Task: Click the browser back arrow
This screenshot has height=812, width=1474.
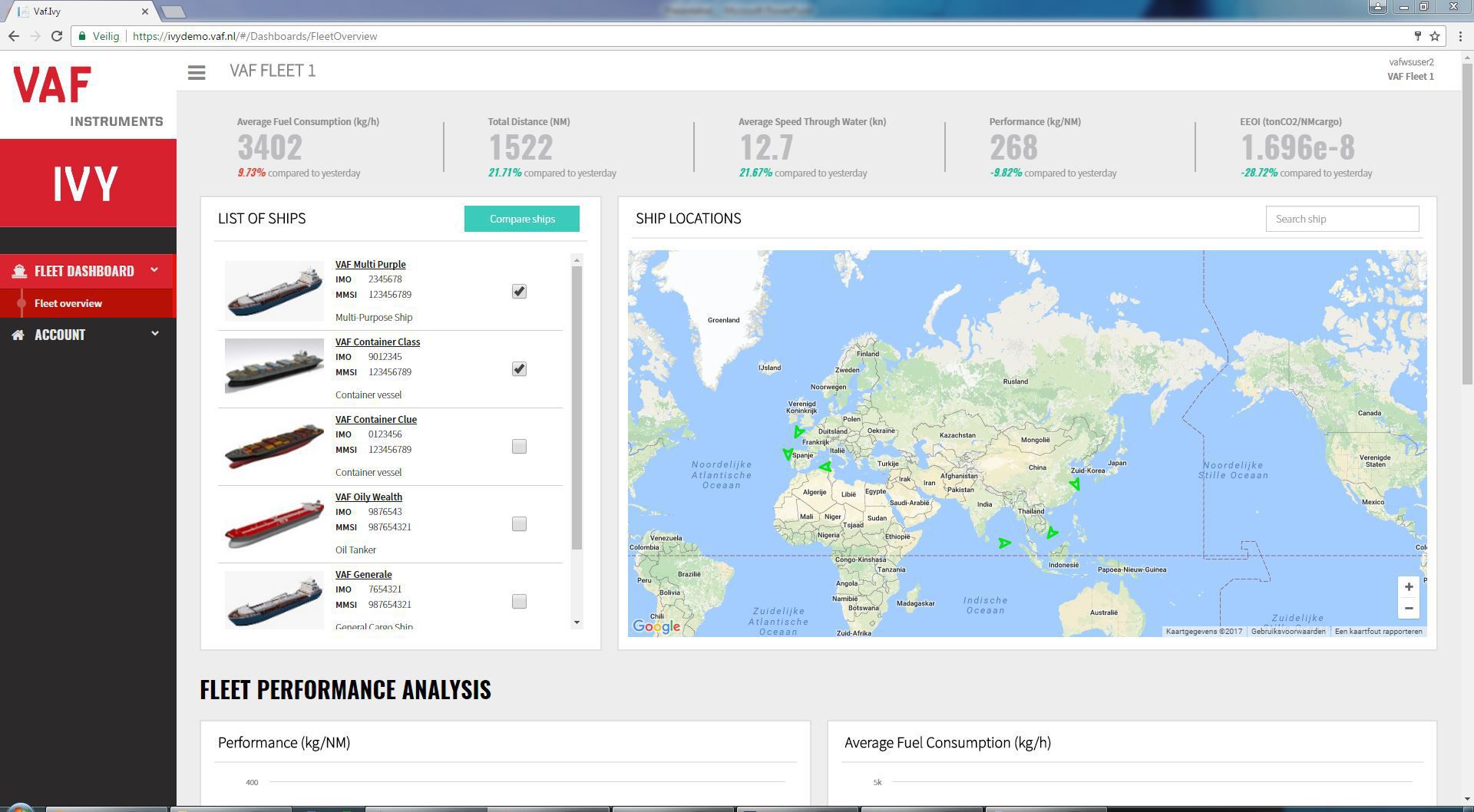Action: 14,36
